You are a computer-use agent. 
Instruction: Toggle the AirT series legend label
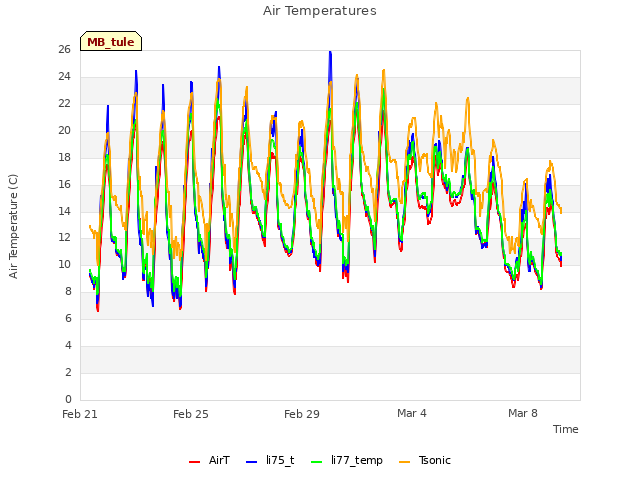coord(219,460)
